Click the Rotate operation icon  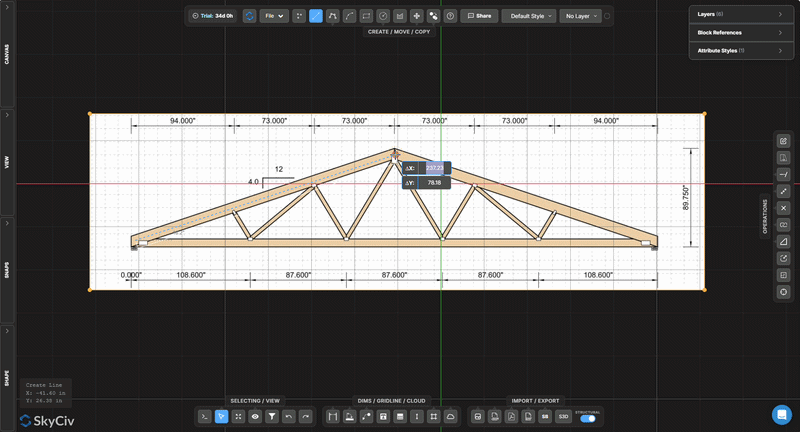[784, 259]
